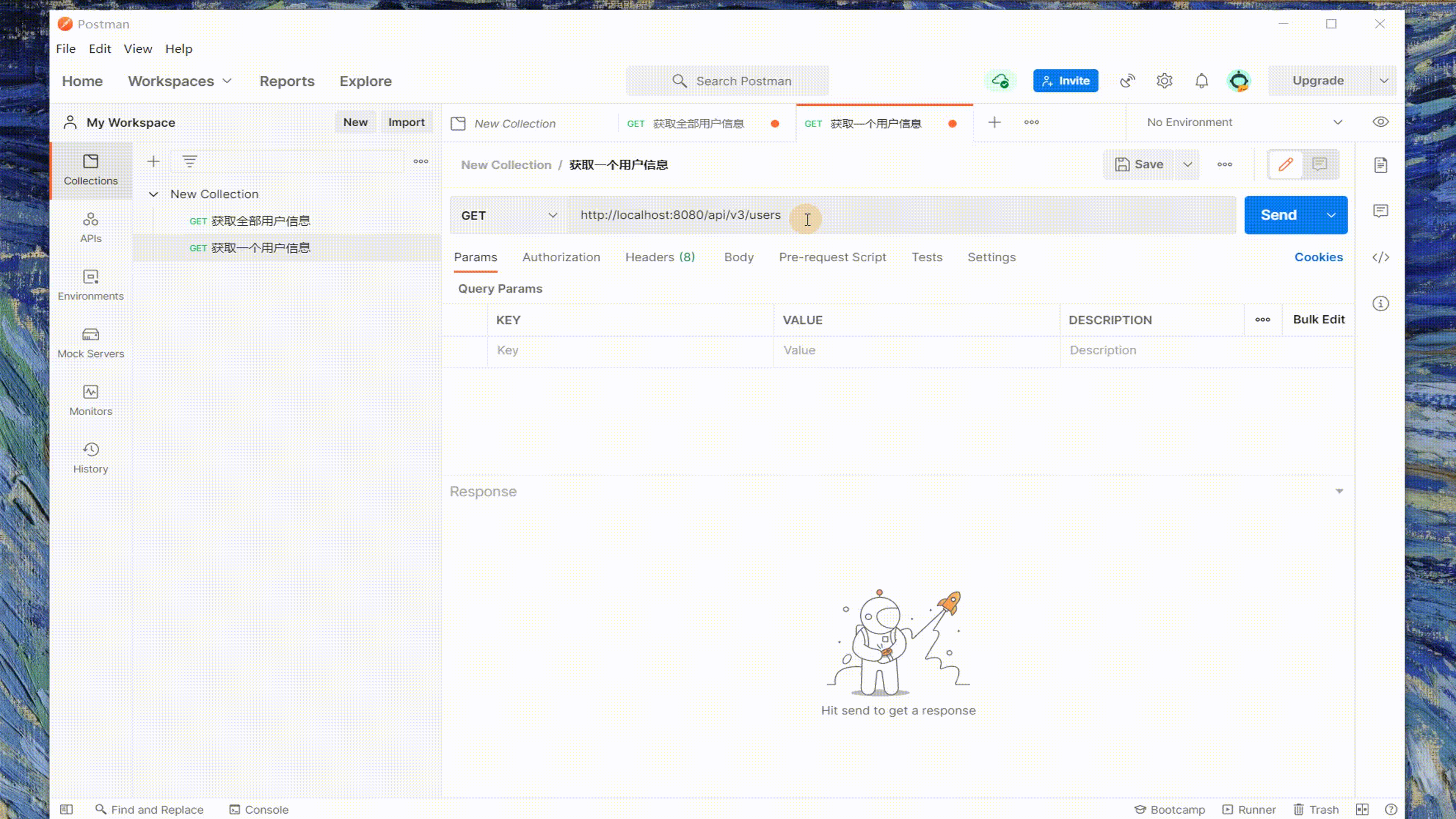Click the Invite button
1456x819 pixels.
tap(1065, 81)
